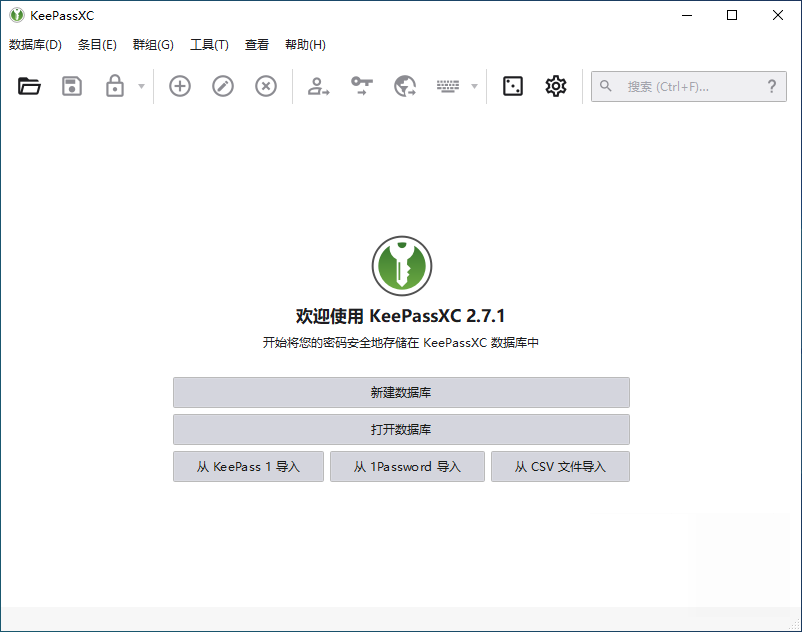Screen dimensions: 802x632
Task: Delete an entry with the circled X icon
Action: tap(265, 86)
